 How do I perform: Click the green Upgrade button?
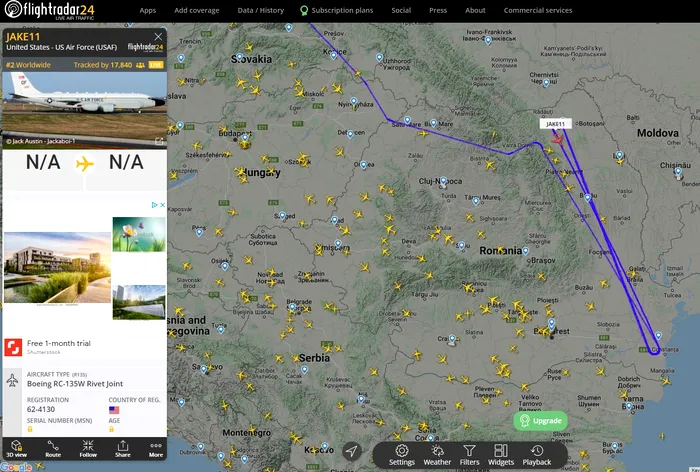[541, 421]
